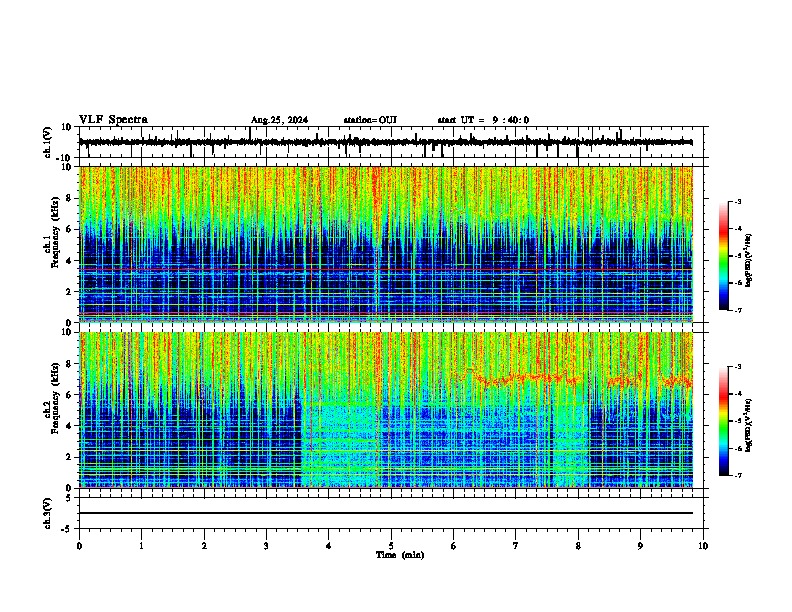
Task: Click the "VLF Spectra" title text
Action: pyautogui.click(x=113, y=120)
